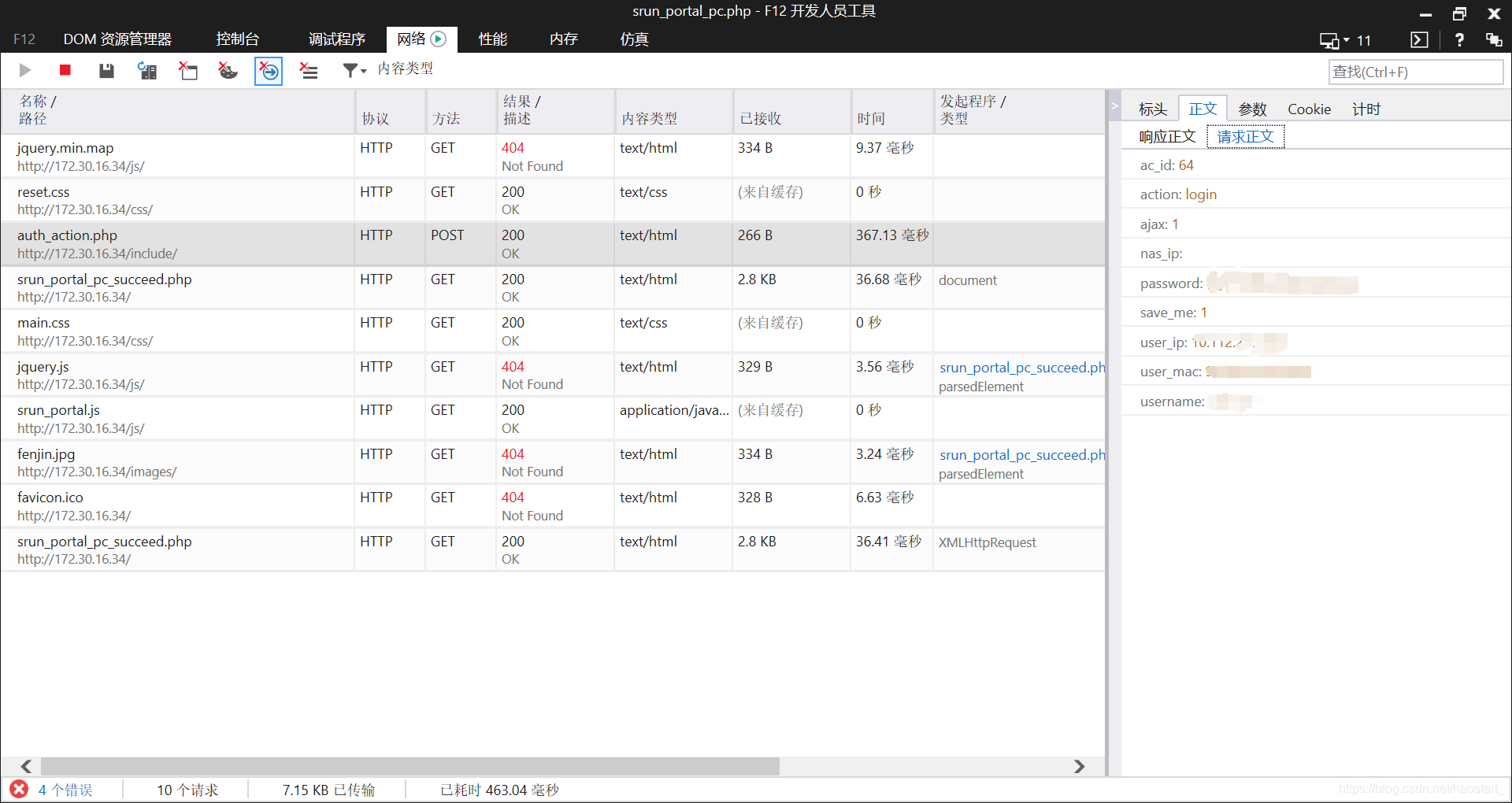Screen dimensions: 1512x803
Task: Select srun_portal.js request row
Action: [x=553, y=419]
